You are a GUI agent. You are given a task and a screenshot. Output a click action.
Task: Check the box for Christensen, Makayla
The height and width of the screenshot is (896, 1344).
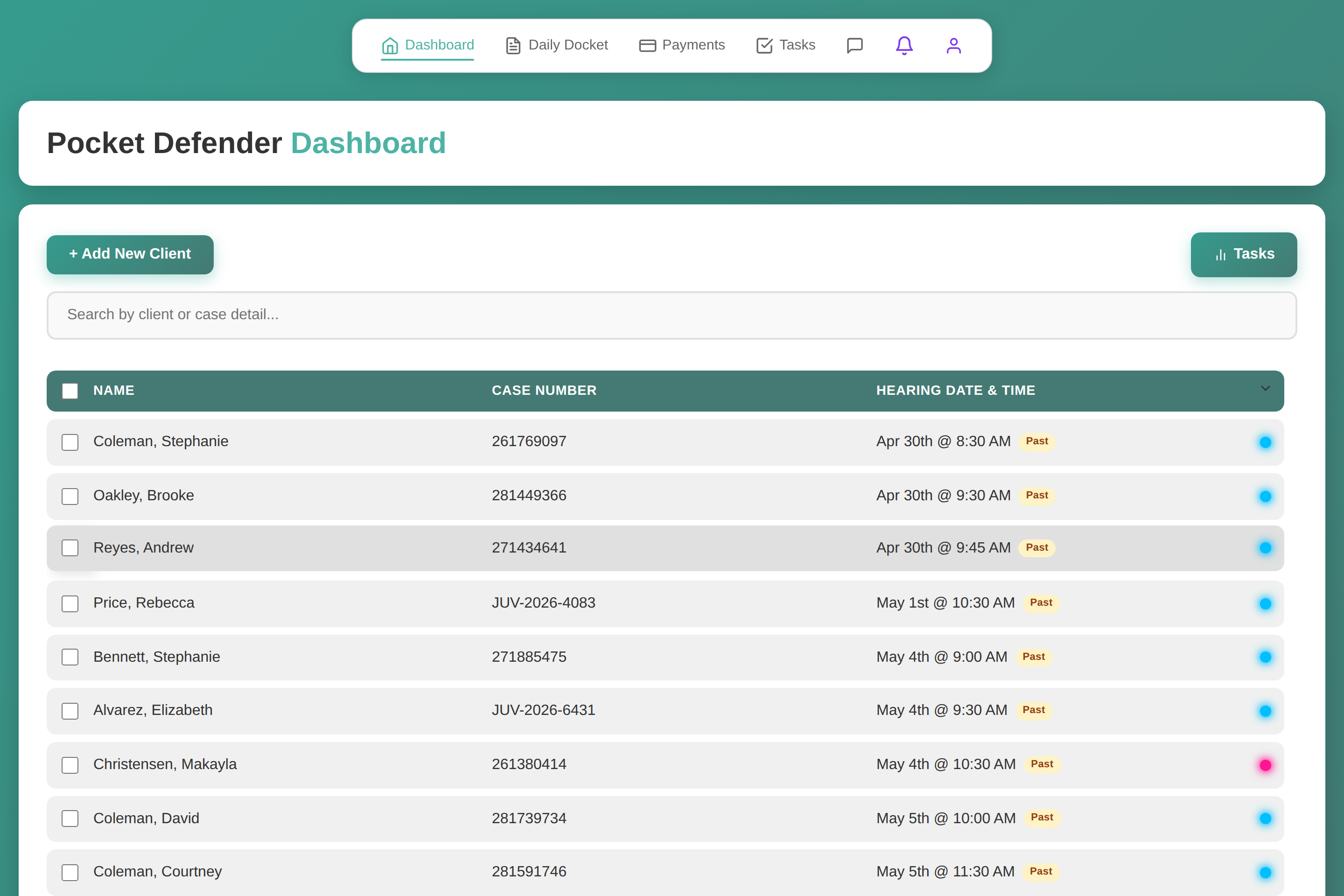tap(70, 765)
